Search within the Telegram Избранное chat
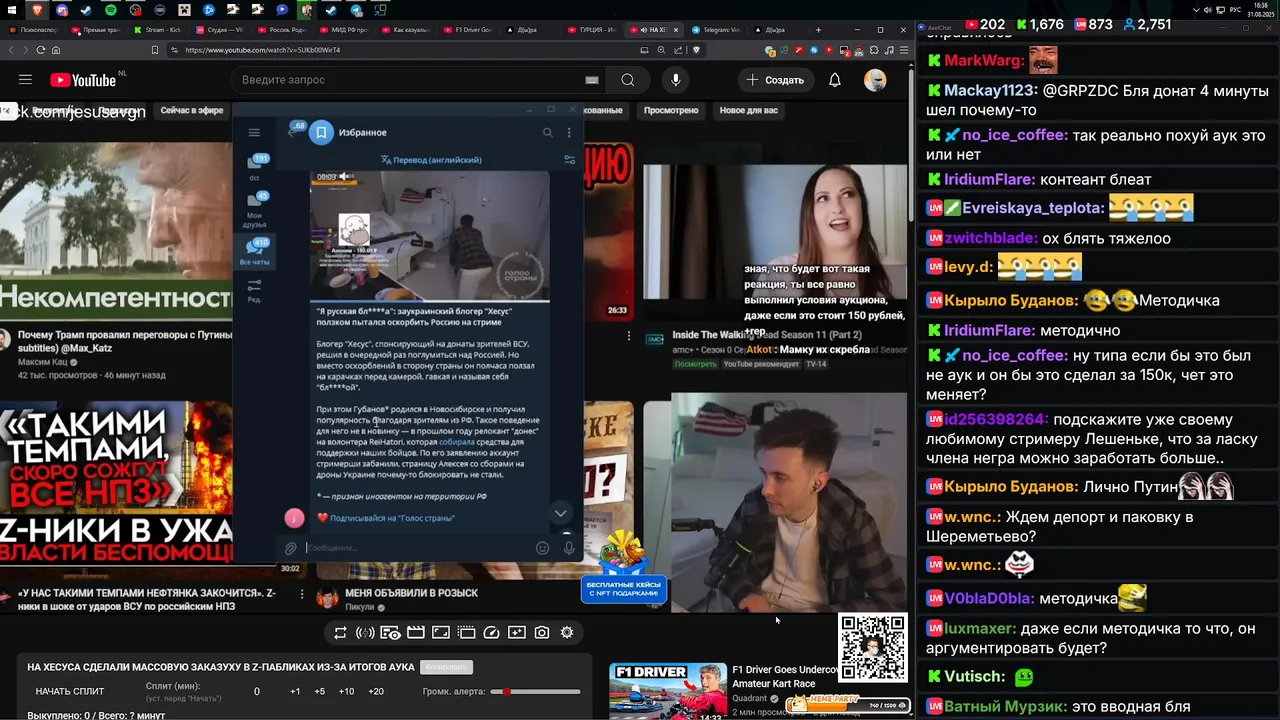The width and height of the screenshot is (1280, 720). [x=547, y=132]
